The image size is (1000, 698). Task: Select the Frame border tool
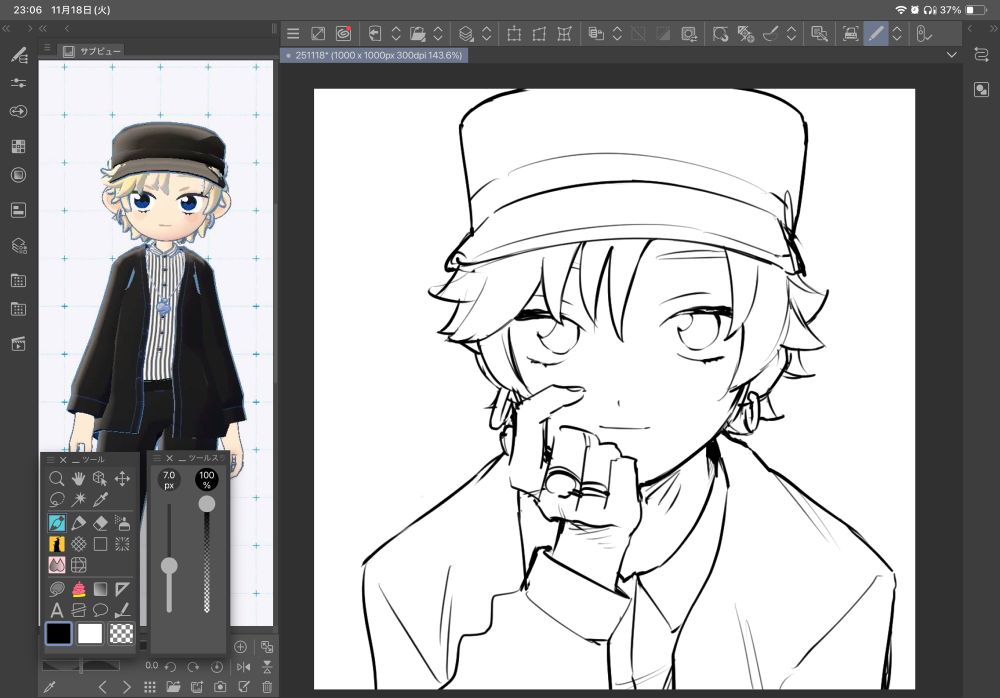(78, 611)
